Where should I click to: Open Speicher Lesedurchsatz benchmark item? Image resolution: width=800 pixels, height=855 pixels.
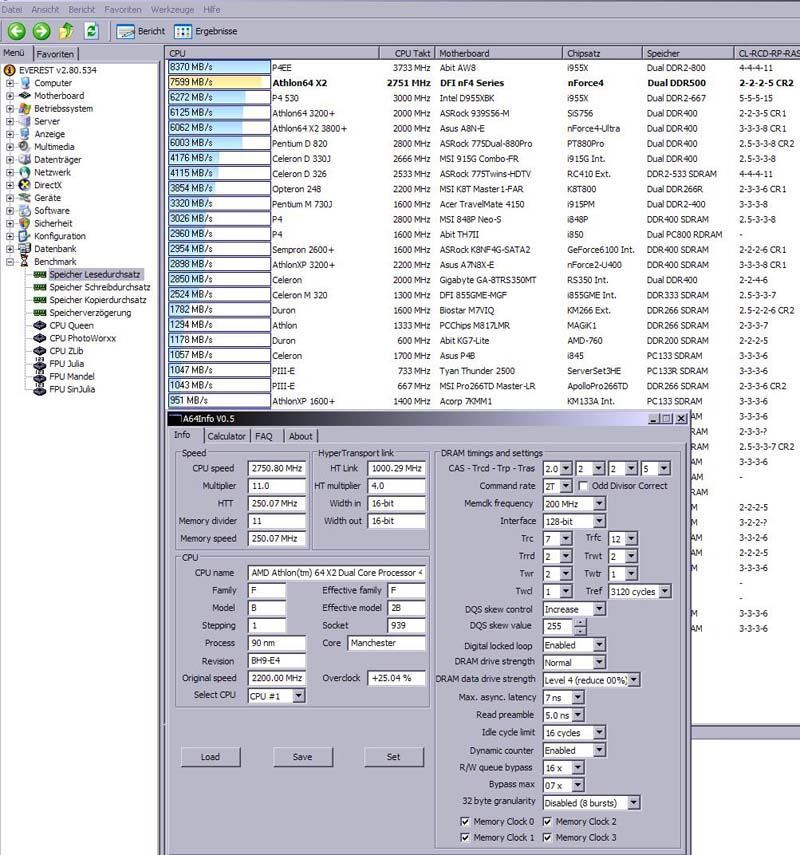coord(94,274)
